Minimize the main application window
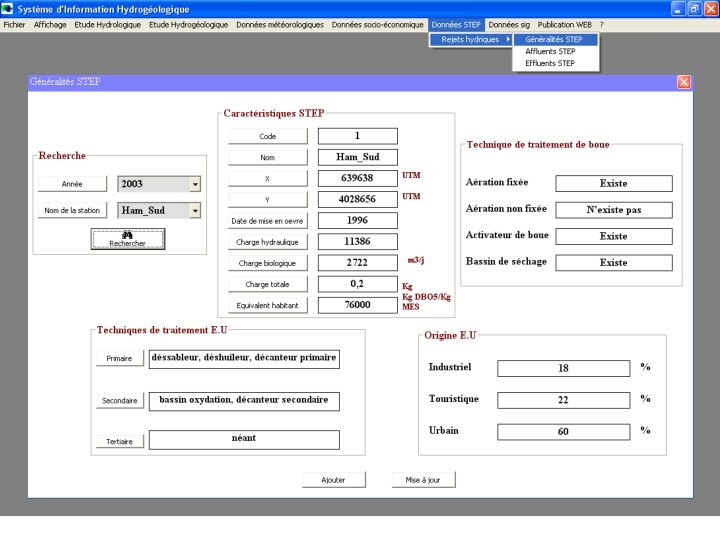The width and height of the screenshot is (720, 540). pyautogui.click(x=678, y=9)
